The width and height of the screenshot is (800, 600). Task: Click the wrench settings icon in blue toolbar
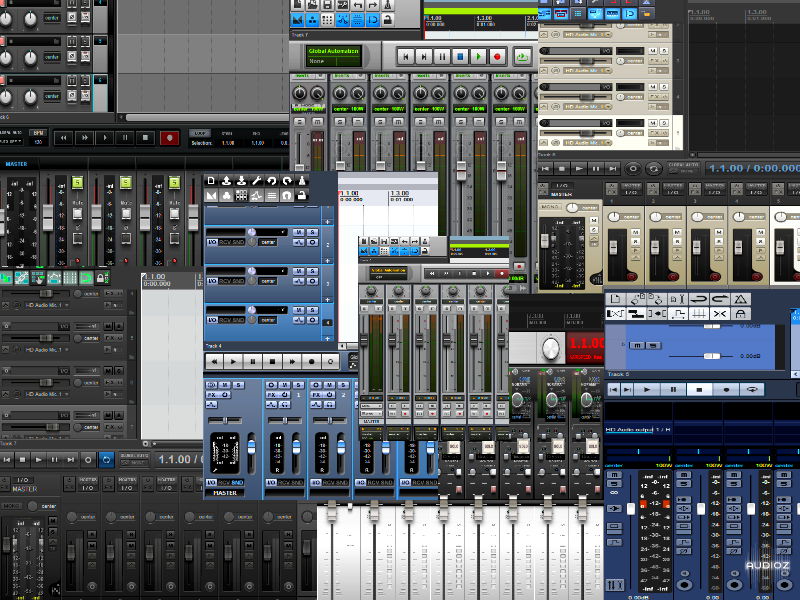[257, 180]
